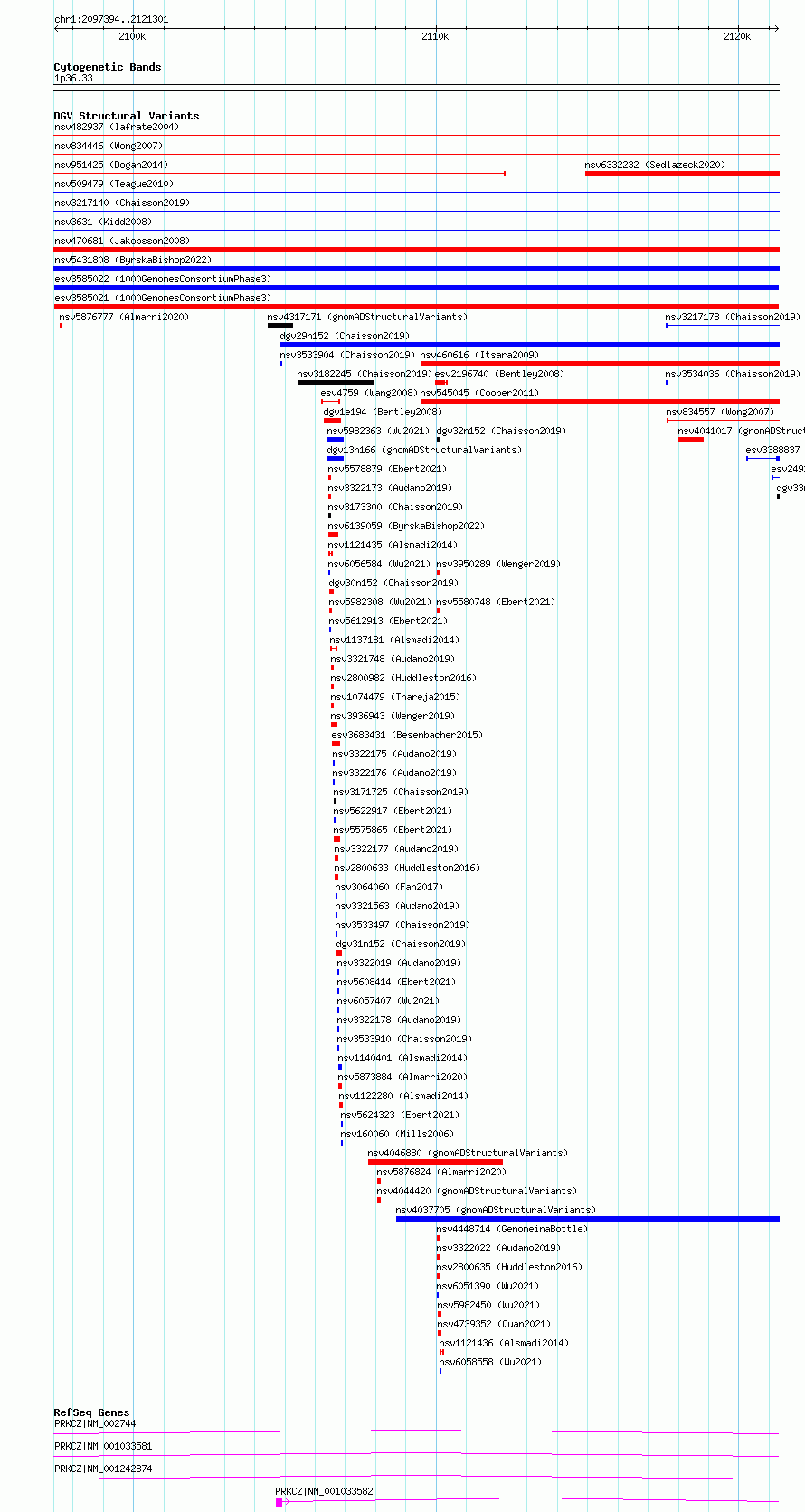Click nsv545045 (Cooper2011) label

pyautogui.click(x=479, y=393)
